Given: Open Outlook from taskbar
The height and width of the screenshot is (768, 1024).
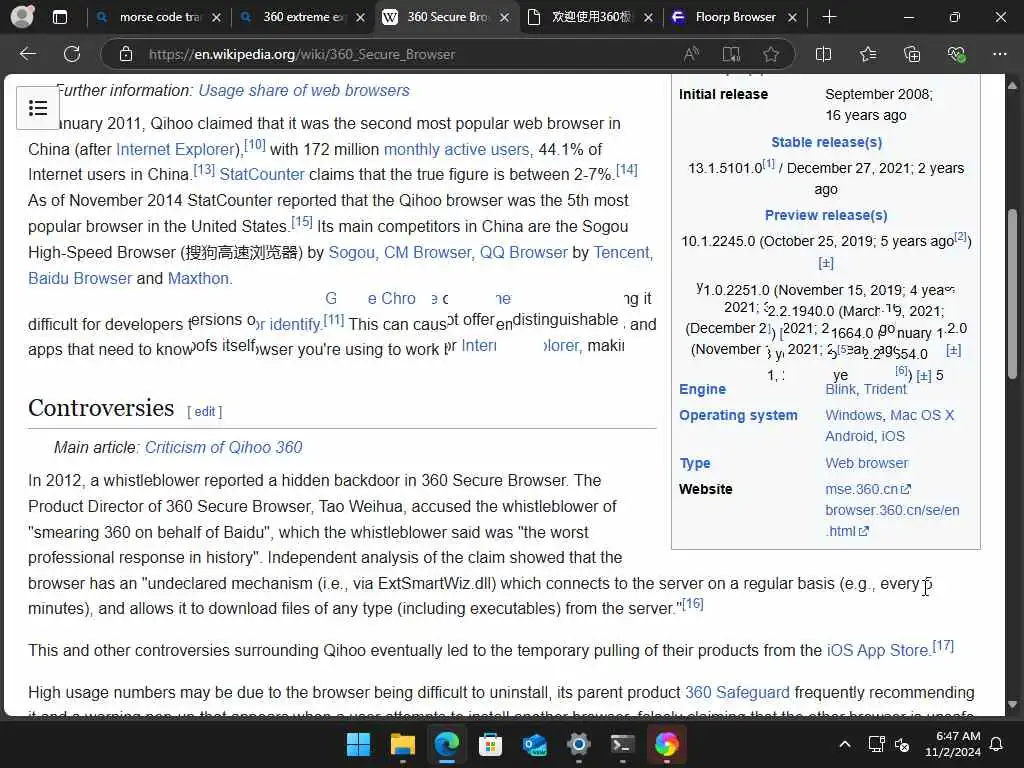Looking at the screenshot, I should (534, 744).
